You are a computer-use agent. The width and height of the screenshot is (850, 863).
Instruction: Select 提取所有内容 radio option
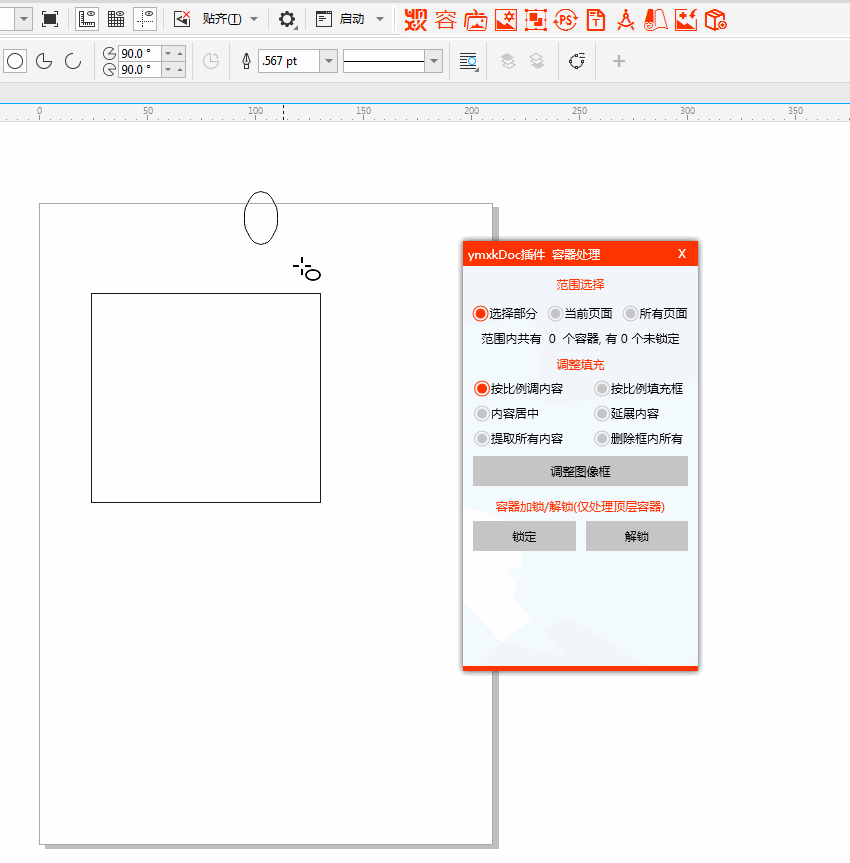click(x=482, y=439)
